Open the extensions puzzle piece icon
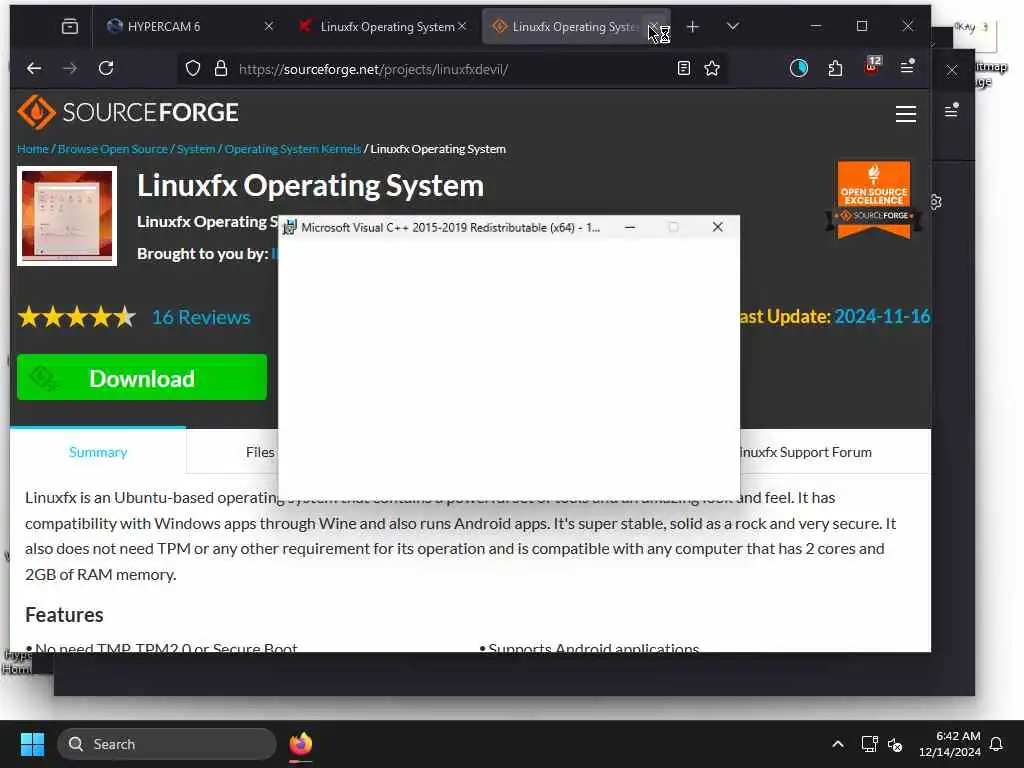 [835, 68]
